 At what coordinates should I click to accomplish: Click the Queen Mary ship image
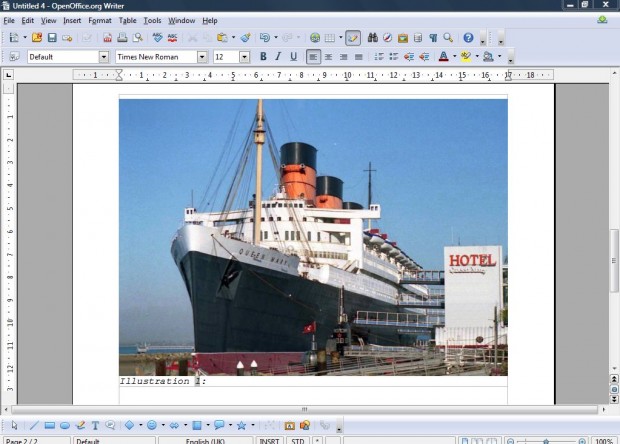pyautogui.click(x=312, y=236)
